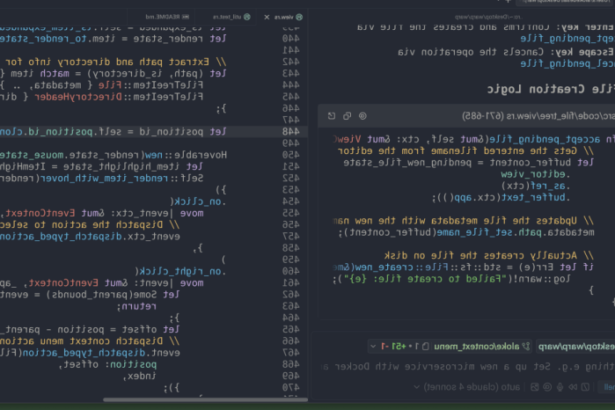Click the plus new-tab button at top
Viewport: 615px width, 410px height.
(x=508, y=2)
